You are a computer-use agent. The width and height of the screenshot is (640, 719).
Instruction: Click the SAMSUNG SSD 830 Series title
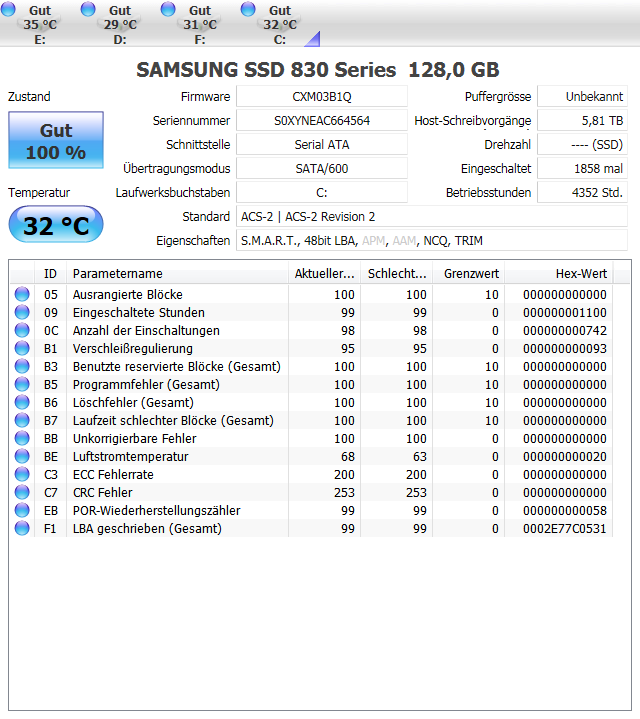[x=318, y=70]
